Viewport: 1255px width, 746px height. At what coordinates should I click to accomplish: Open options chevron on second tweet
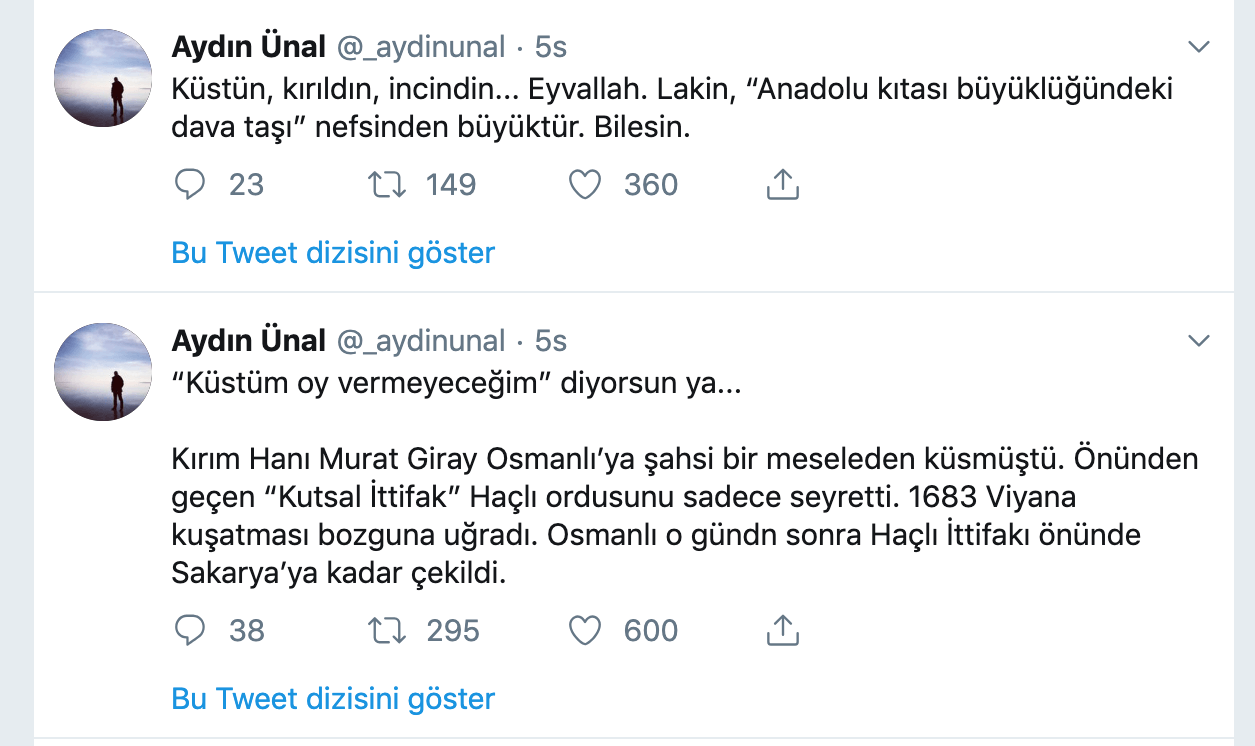[1198, 342]
